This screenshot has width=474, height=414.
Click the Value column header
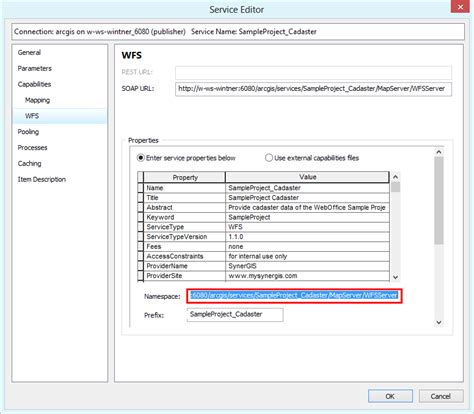click(307, 177)
